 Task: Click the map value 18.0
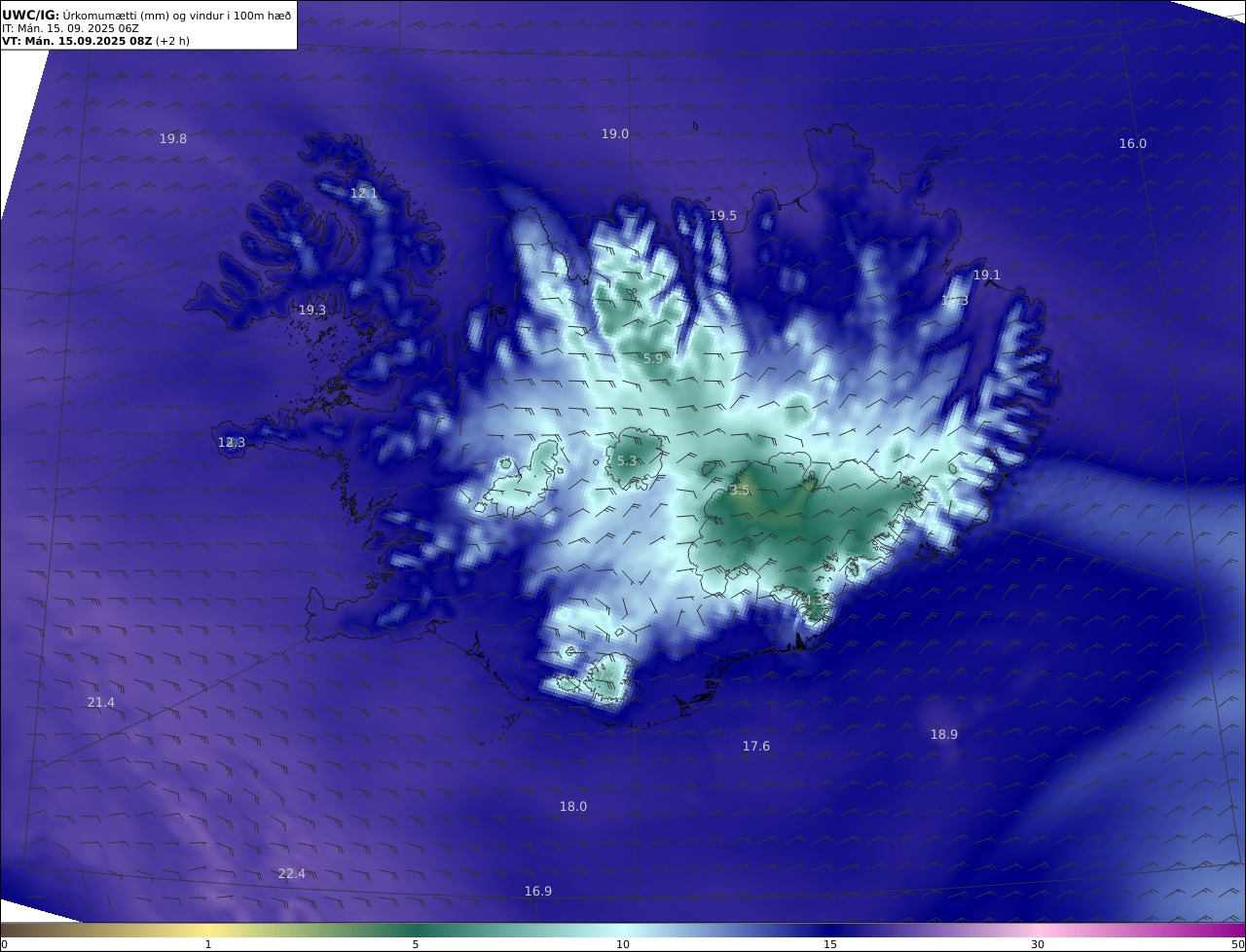pyautogui.click(x=572, y=807)
